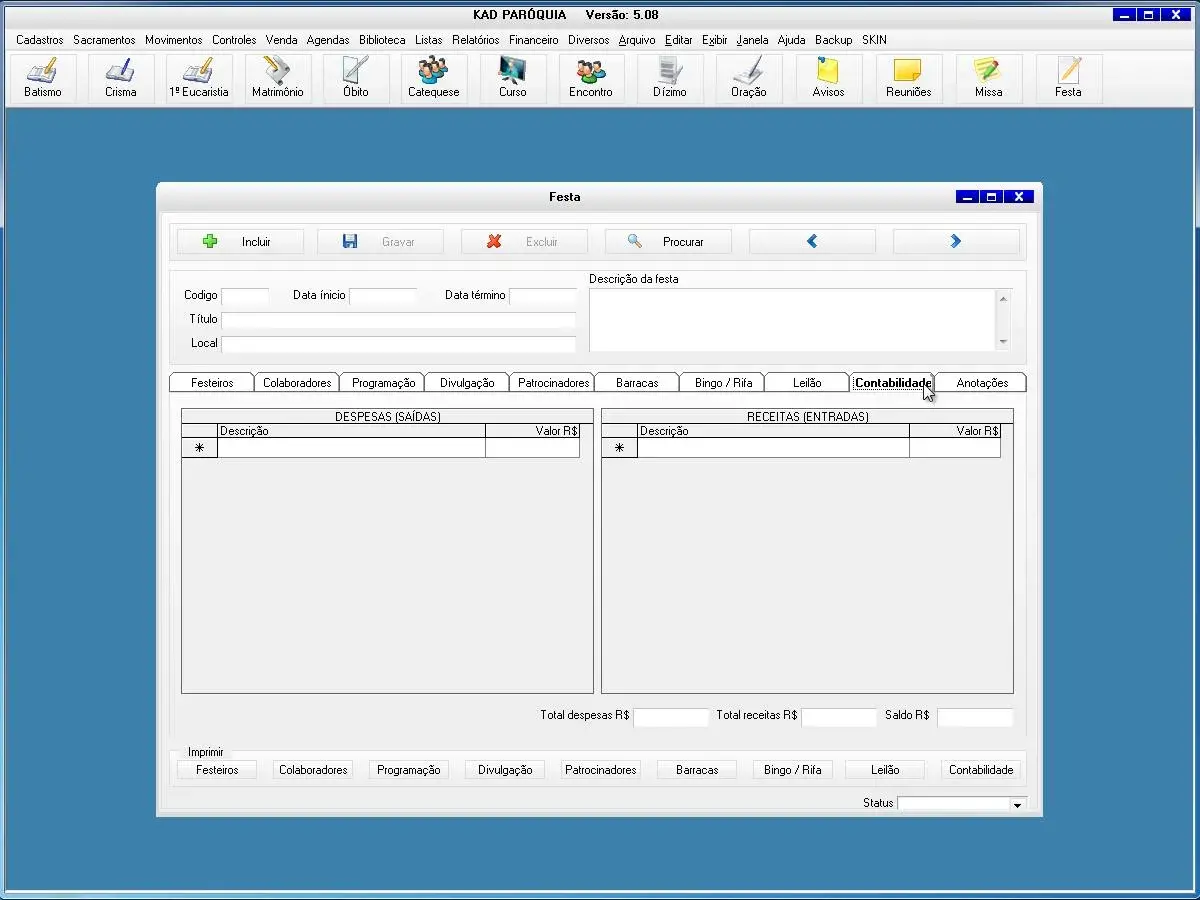Switch to the Barracas tab

638,383
